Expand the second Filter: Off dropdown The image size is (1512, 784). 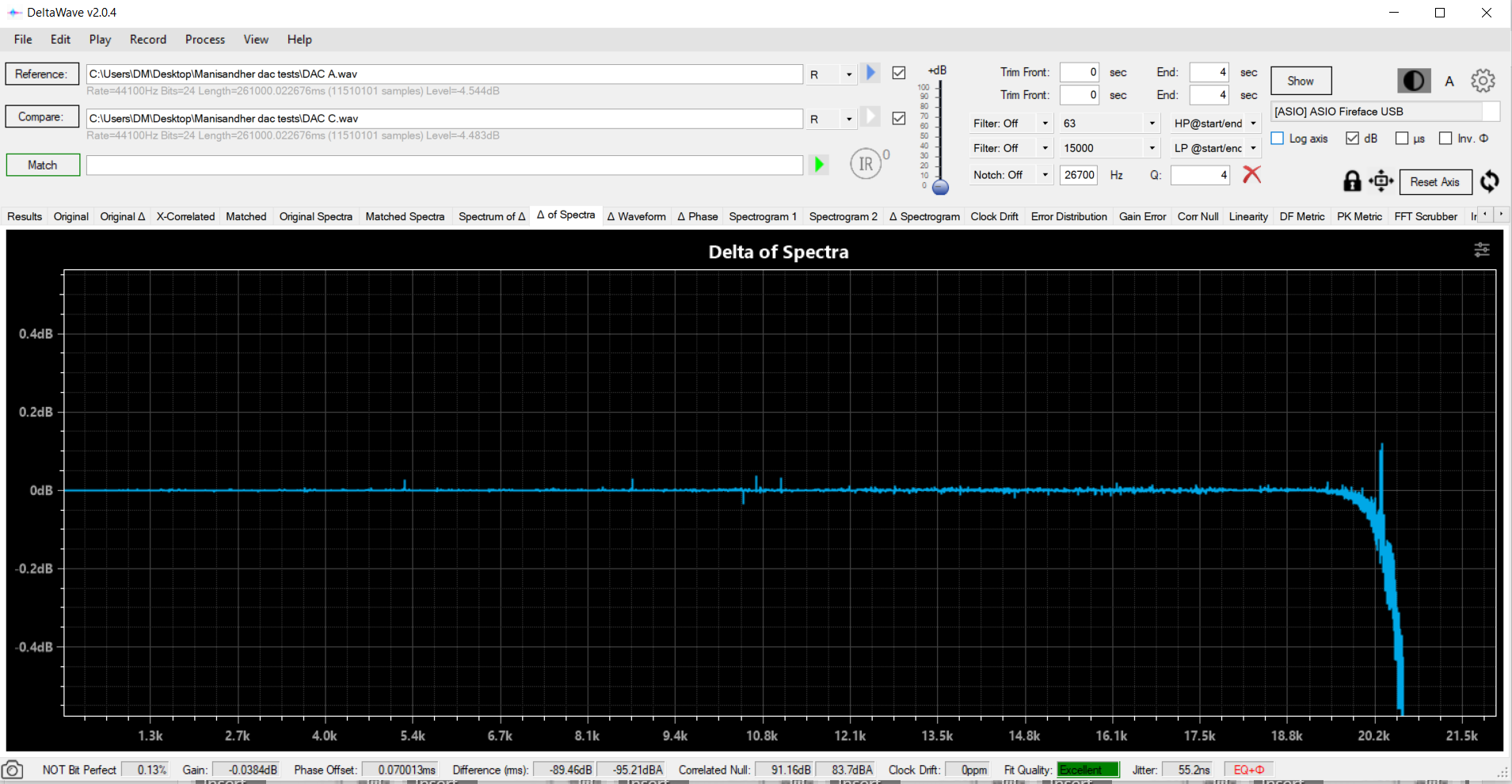coord(1045,148)
